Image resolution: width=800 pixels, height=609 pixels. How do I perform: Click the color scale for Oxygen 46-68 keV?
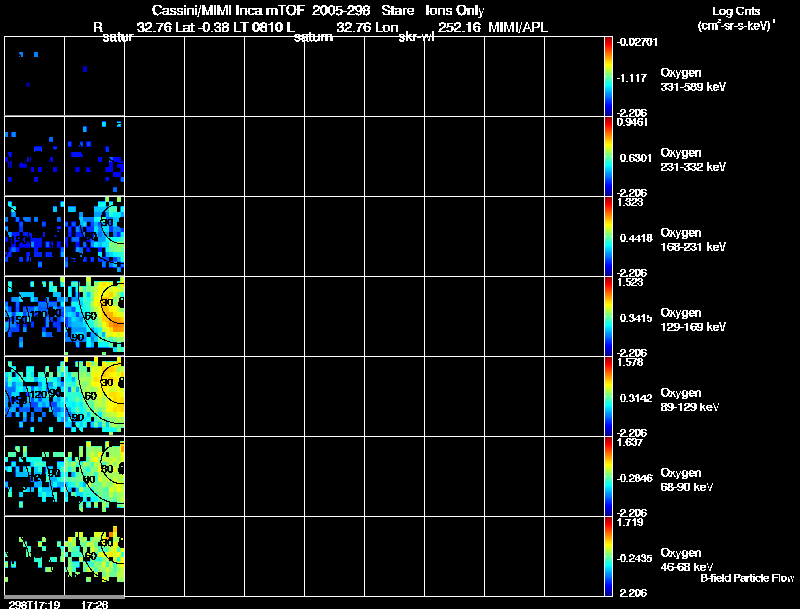coord(608,556)
